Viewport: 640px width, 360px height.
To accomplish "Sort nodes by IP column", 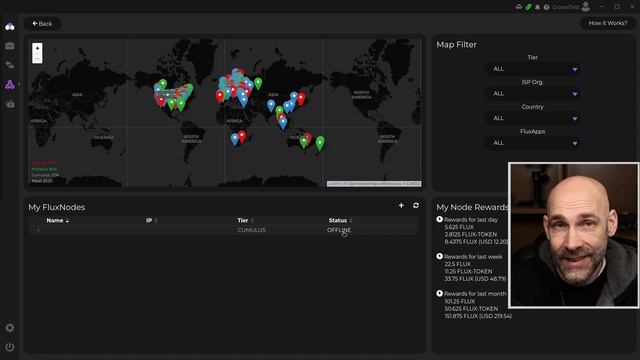I will [151, 220].
